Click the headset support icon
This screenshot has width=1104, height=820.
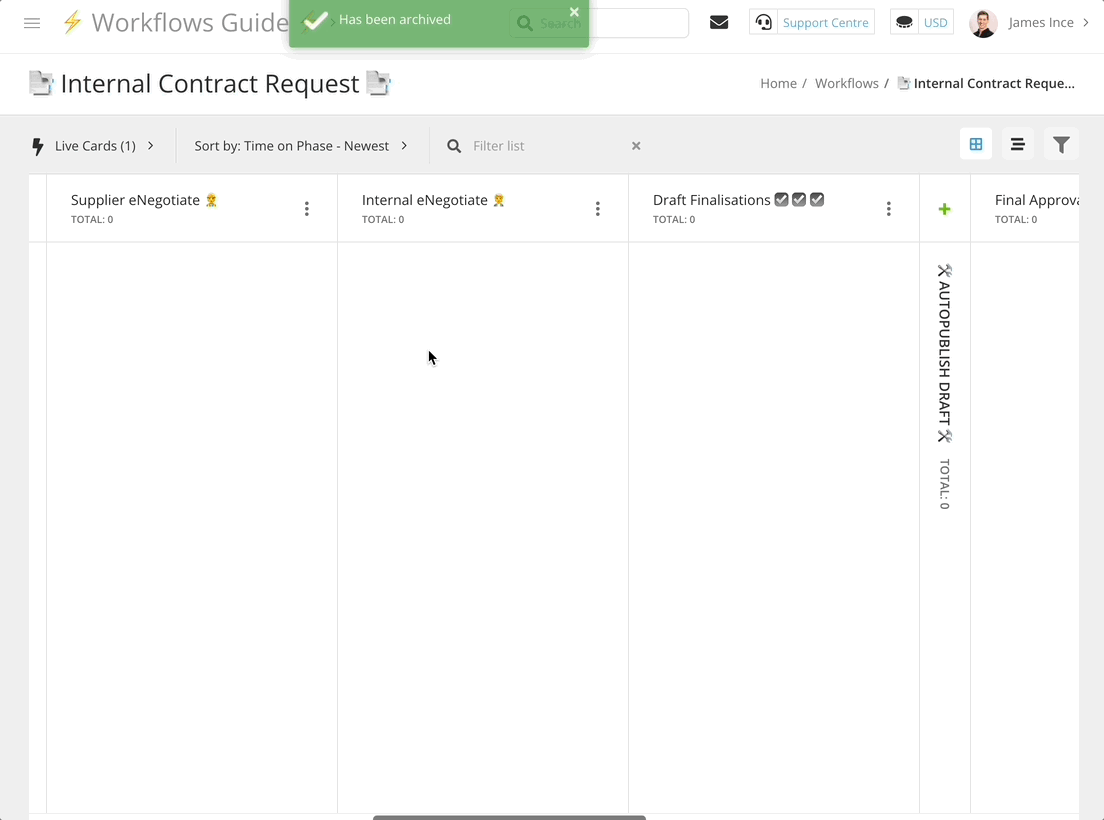pos(763,23)
